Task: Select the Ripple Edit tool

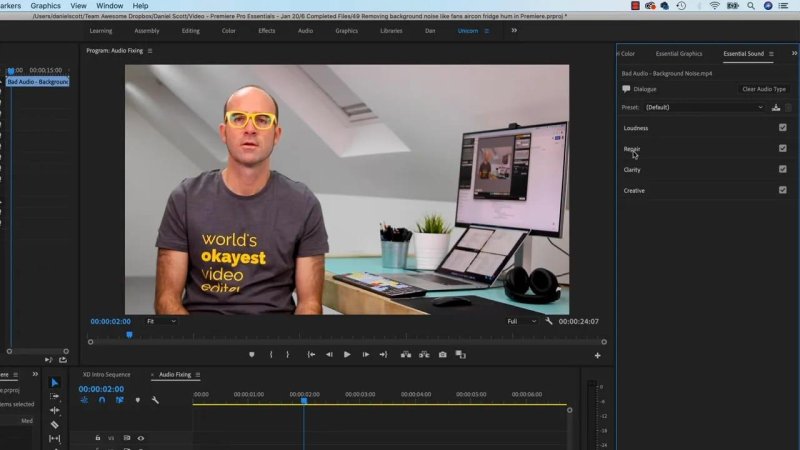Action: point(55,410)
